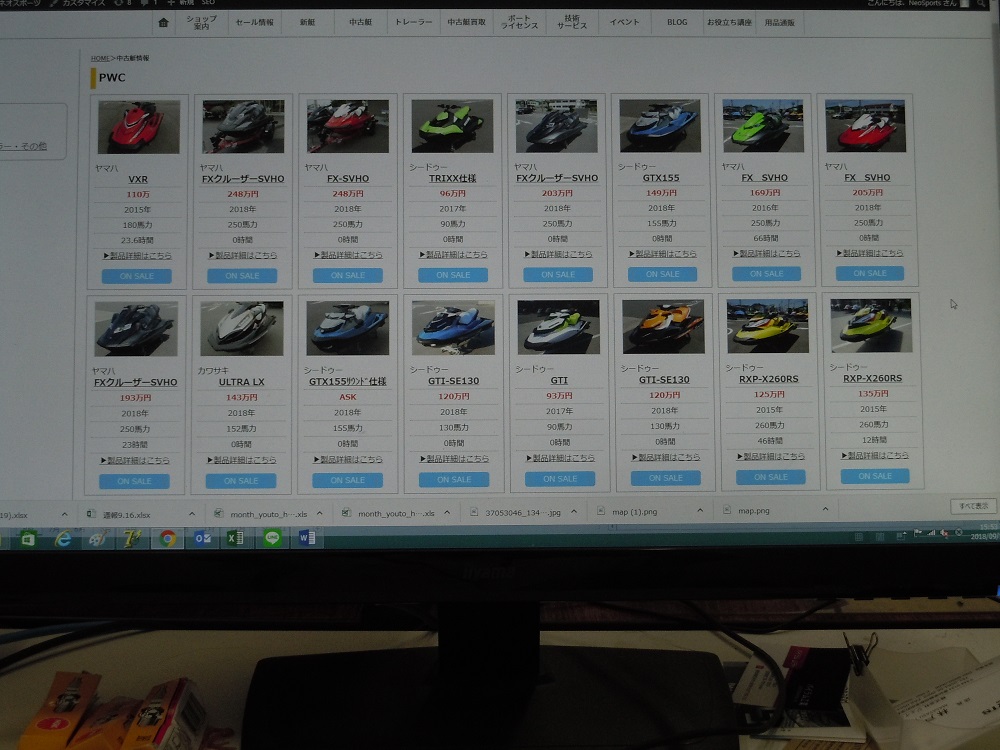Screen dimensions: 1000x750
Task: Open the ボートライセンス menu item
Action: (x=519, y=22)
